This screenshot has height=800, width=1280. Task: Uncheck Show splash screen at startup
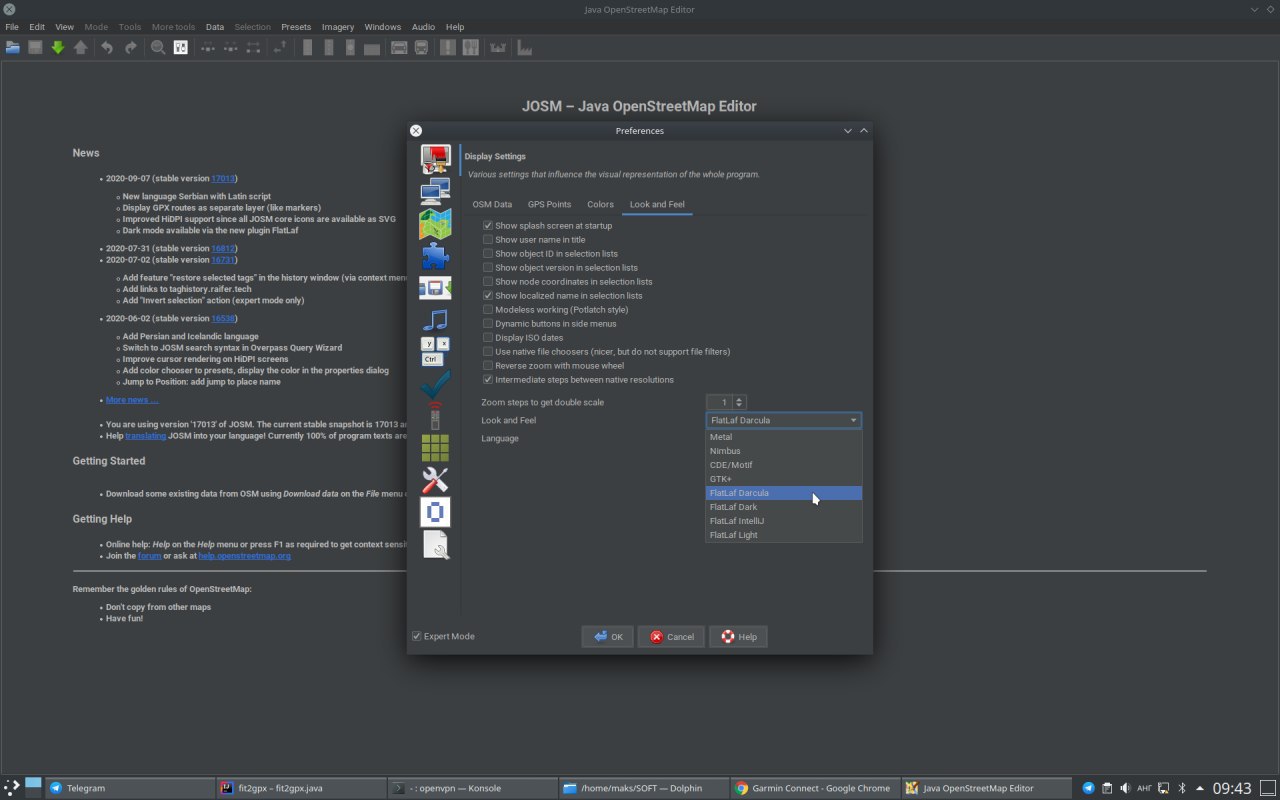[488, 226]
